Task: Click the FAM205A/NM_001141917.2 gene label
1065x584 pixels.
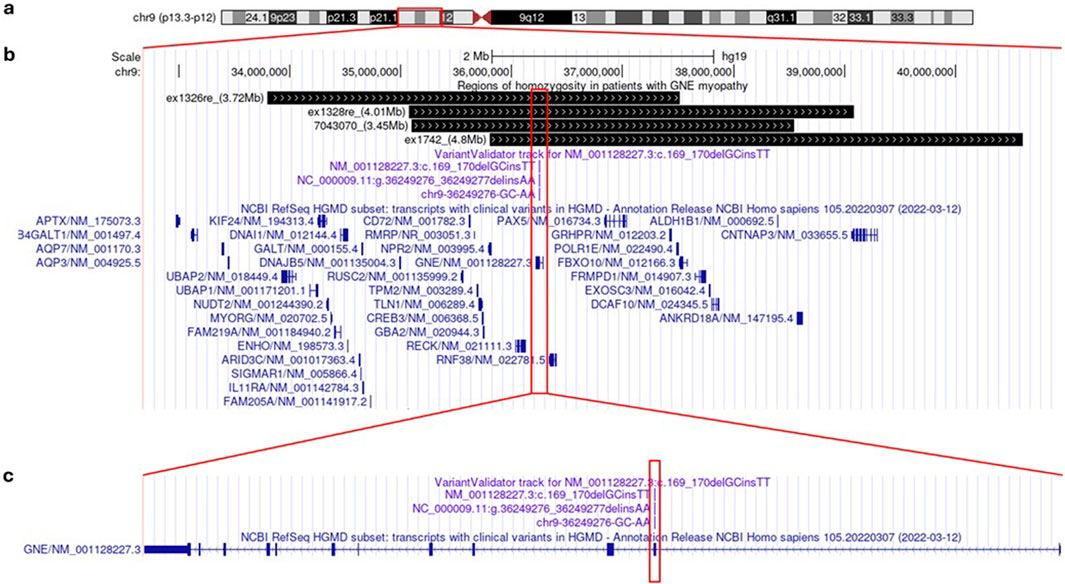Action: click(295, 401)
